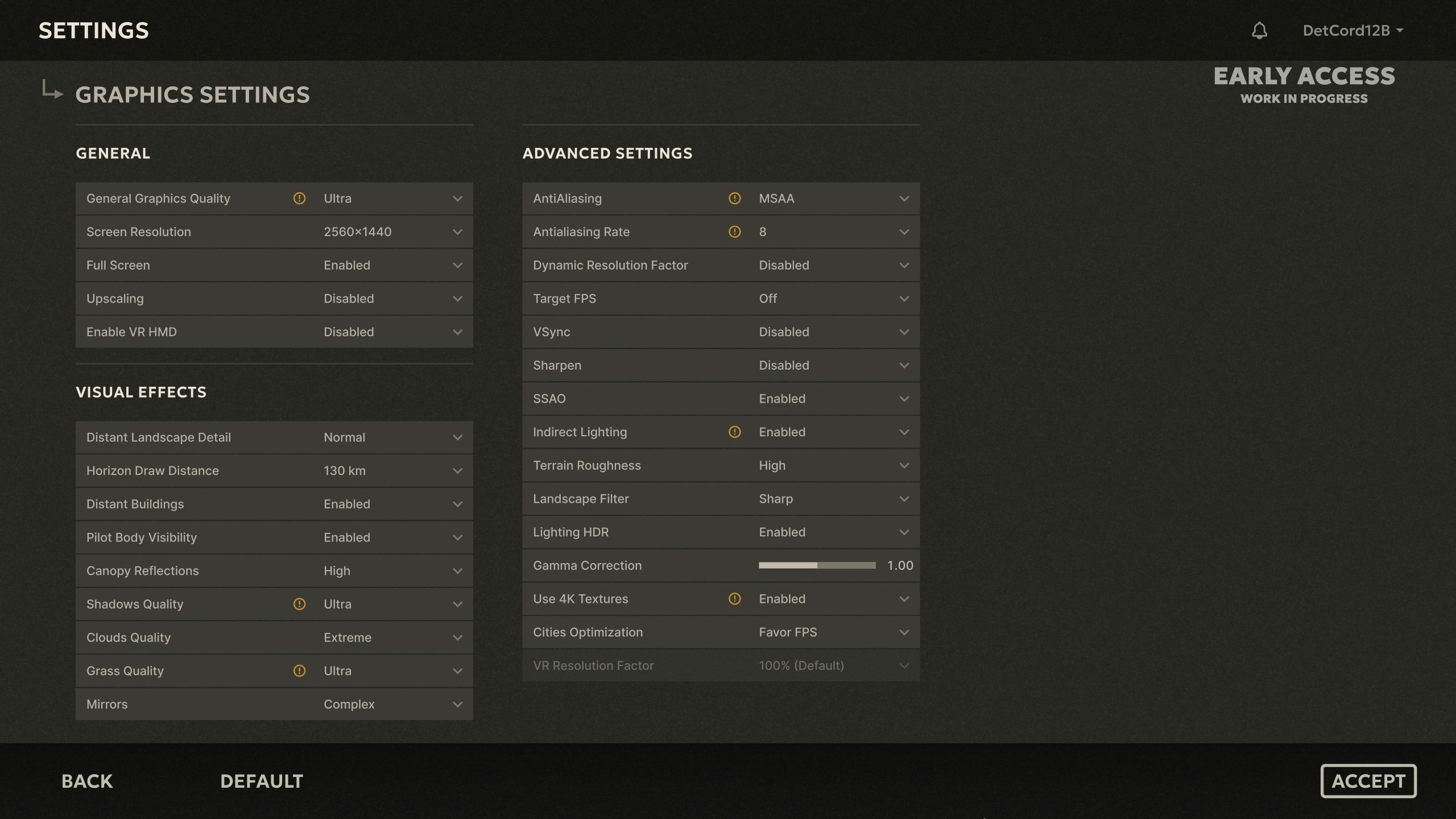This screenshot has height=819, width=1456.
Task: Click the warning icon beside Antialiasing Rate
Action: pos(735,231)
